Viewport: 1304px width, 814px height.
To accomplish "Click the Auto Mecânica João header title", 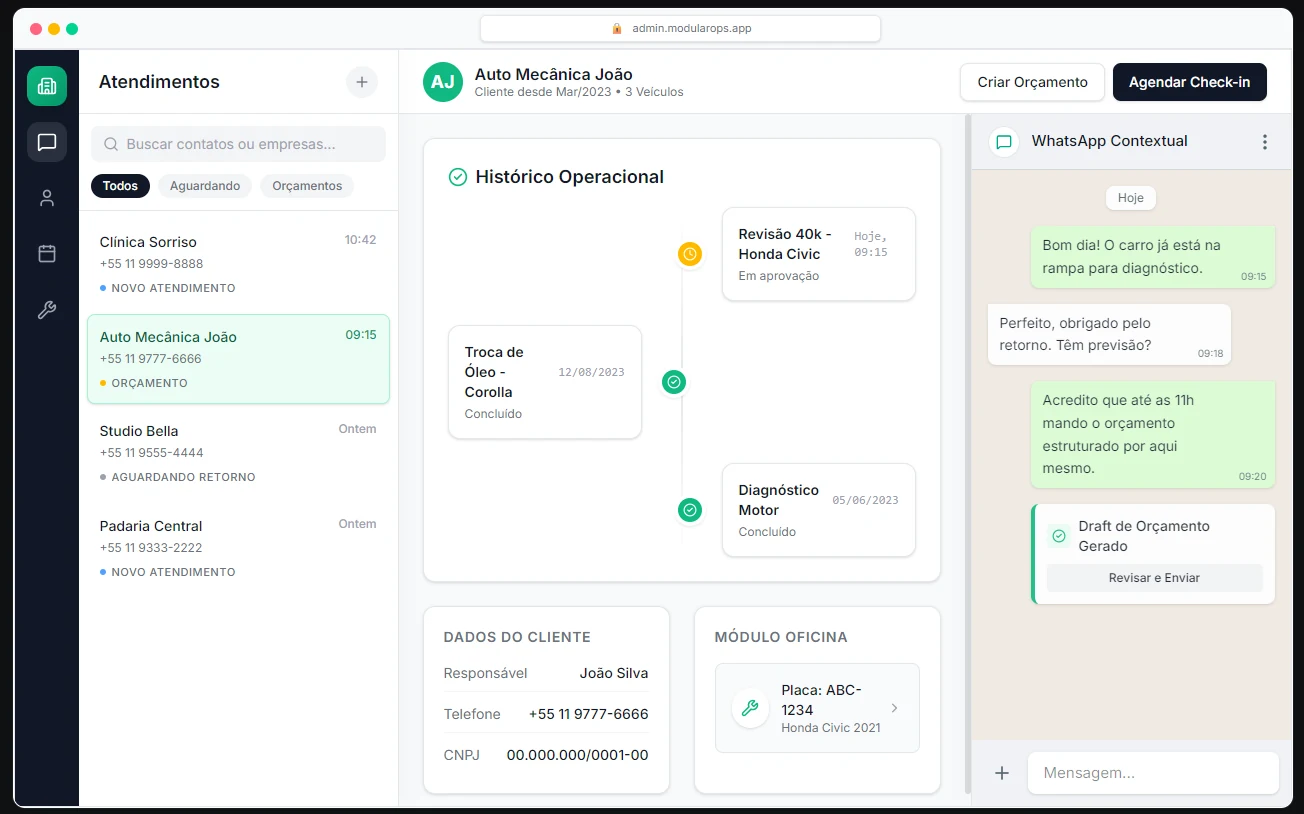I will [553, 74].
